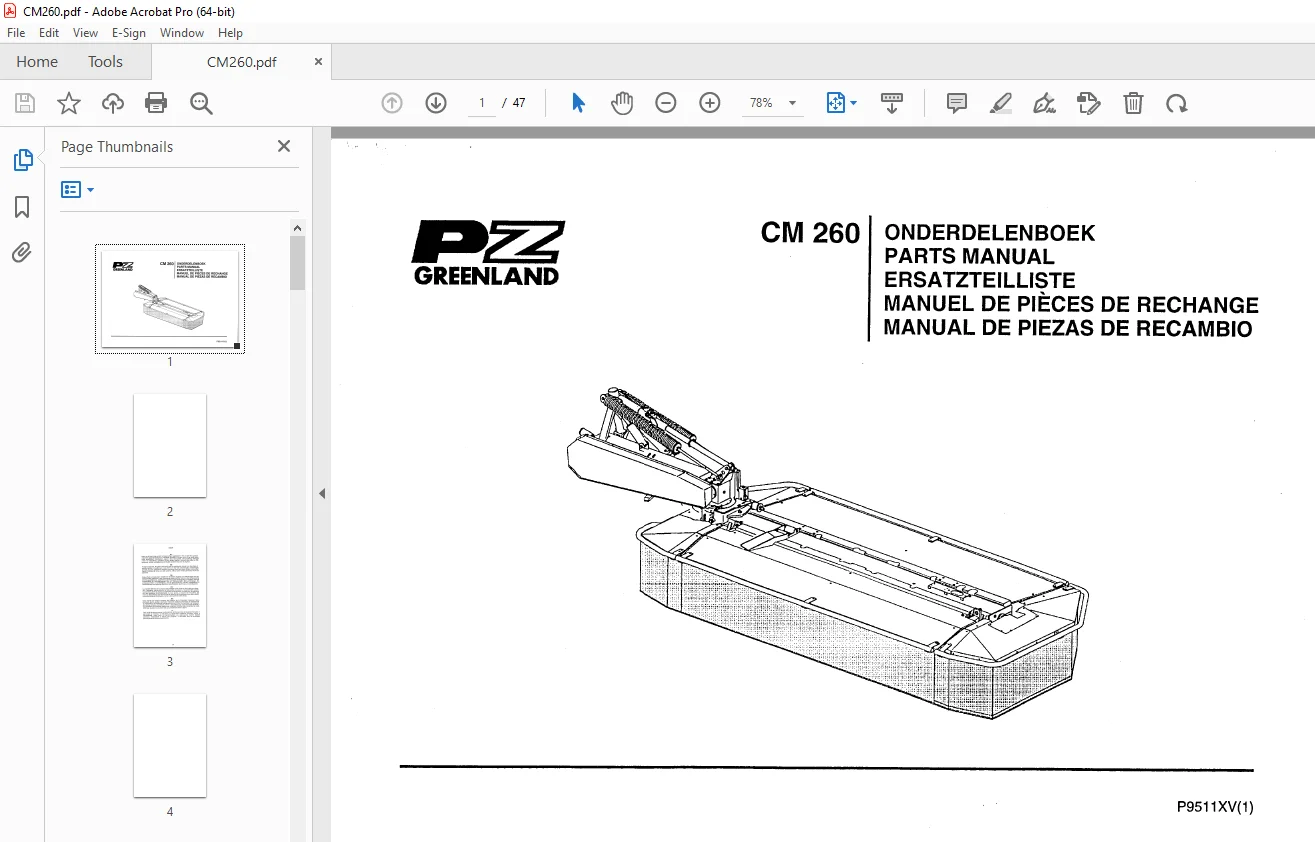Click the 'MANUEL DE PIÈCES DE RECHANGE' line

click(x=1071, y=304)
